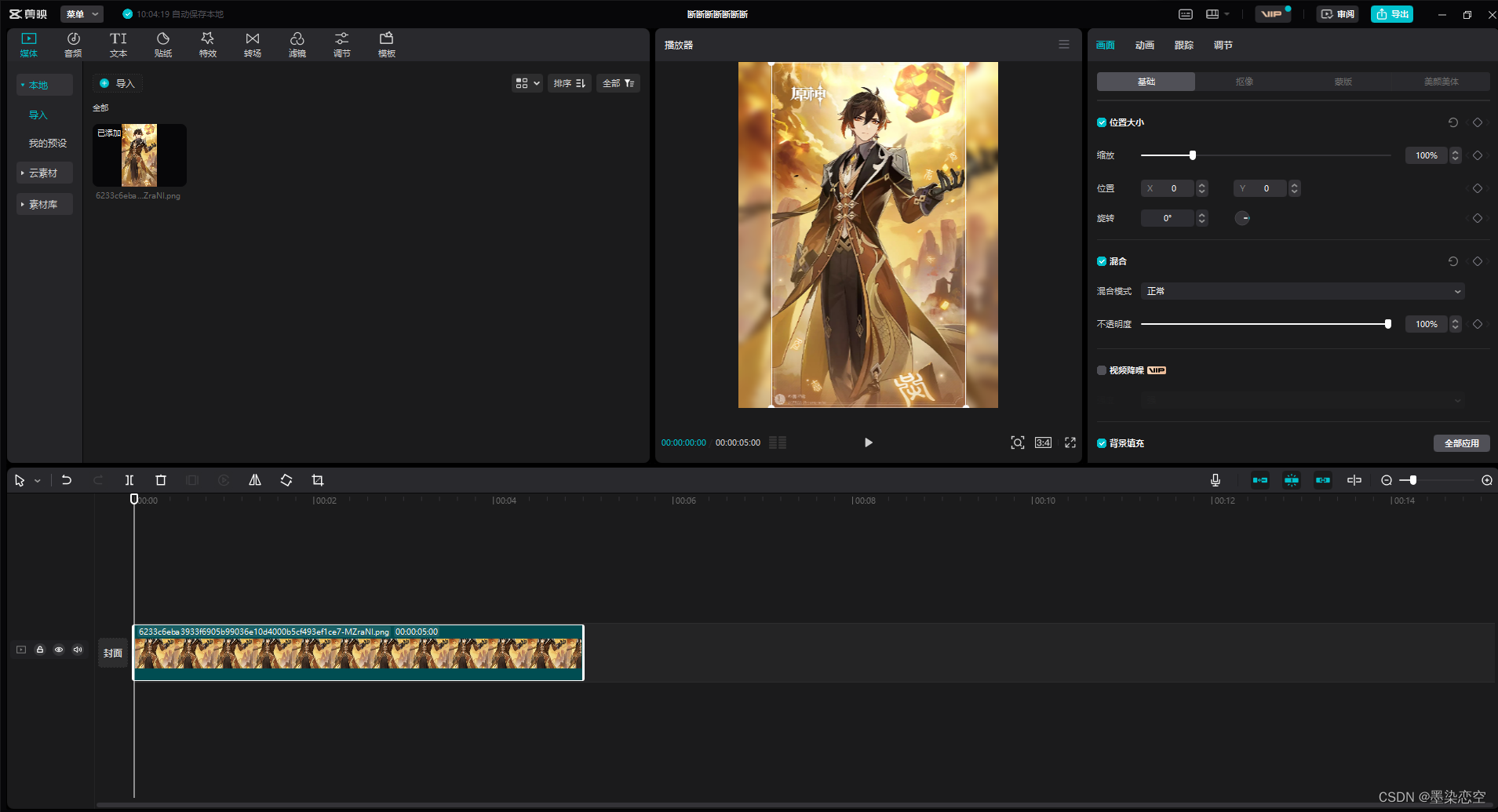Uncheck the 位置大小 checkbox
The width and height of the screenshot is (1498, 812).
[x=1102, y=122]
